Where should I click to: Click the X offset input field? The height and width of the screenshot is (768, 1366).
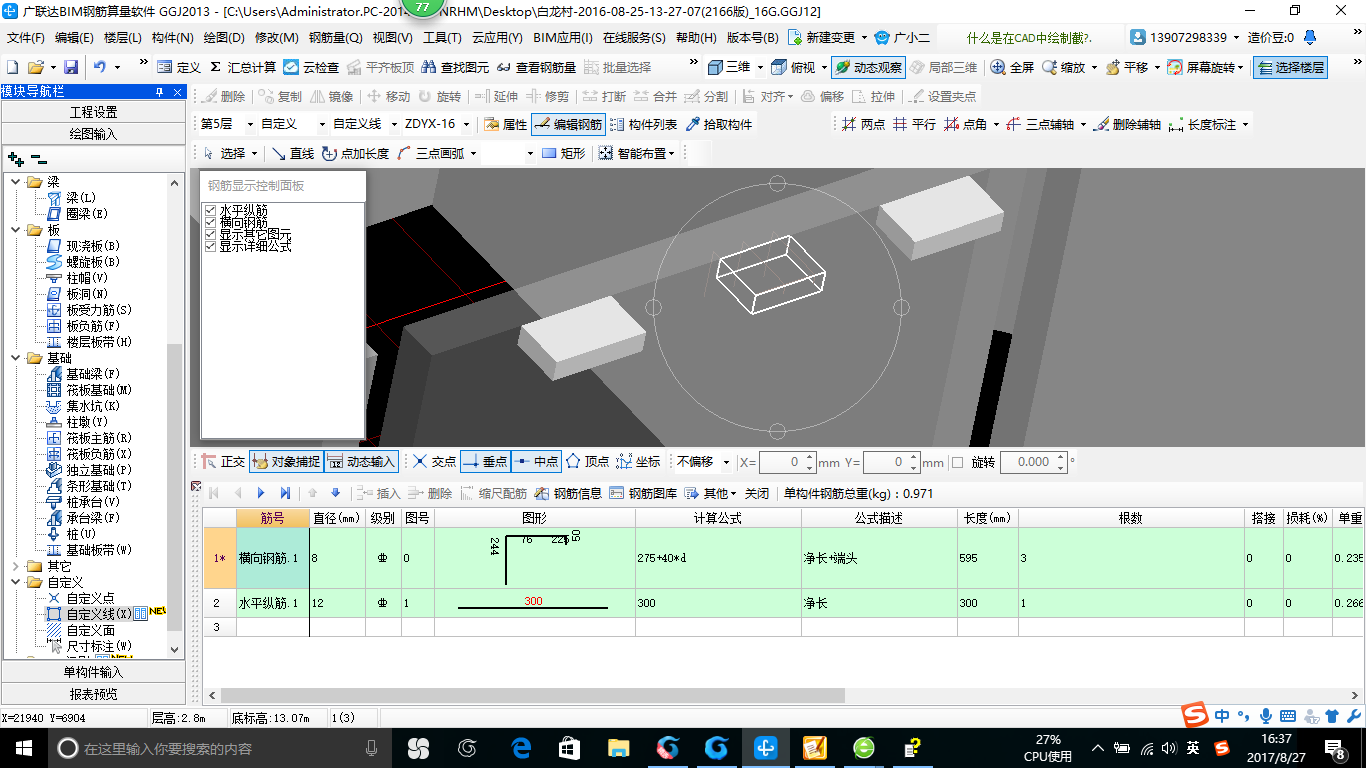pyautogui.click(x=787, y=462)
